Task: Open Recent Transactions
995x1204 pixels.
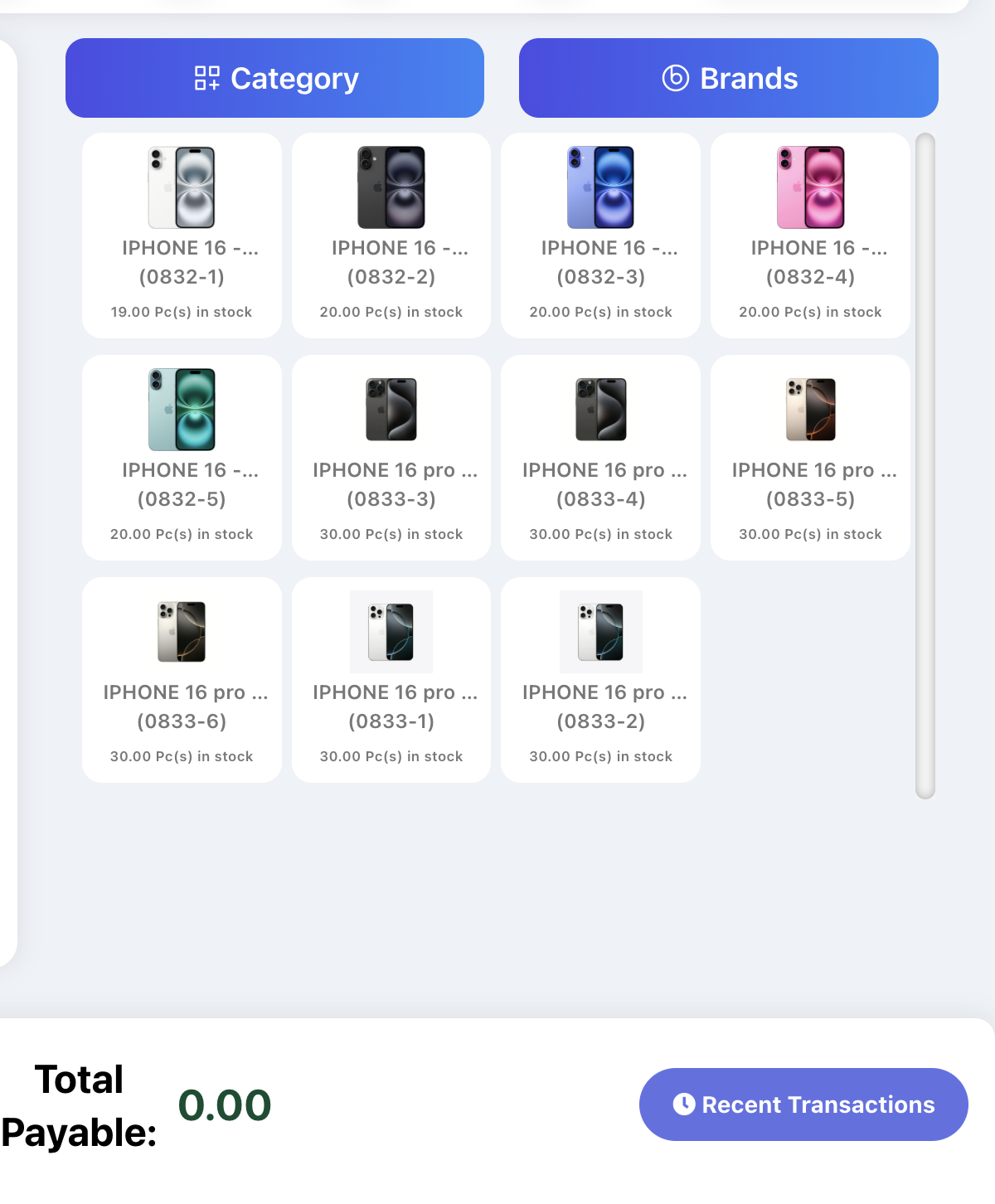Action: coord(803,1104)
